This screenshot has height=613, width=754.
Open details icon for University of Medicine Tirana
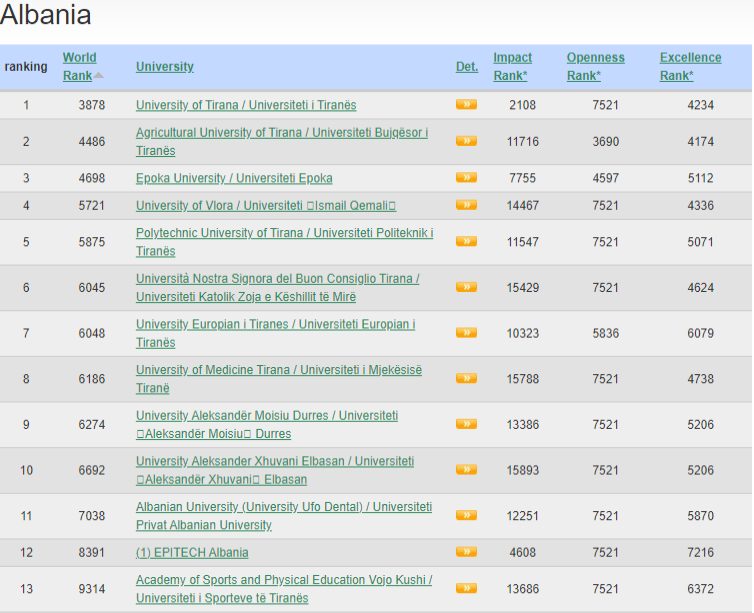(x=465, y=379)
